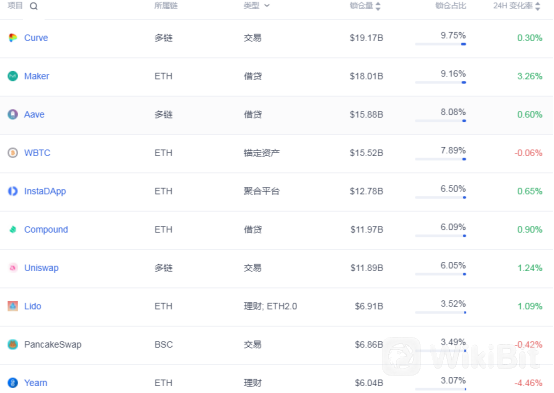Click the blue Yearn logo icon

pyautogui.click(x=13, y=383)
